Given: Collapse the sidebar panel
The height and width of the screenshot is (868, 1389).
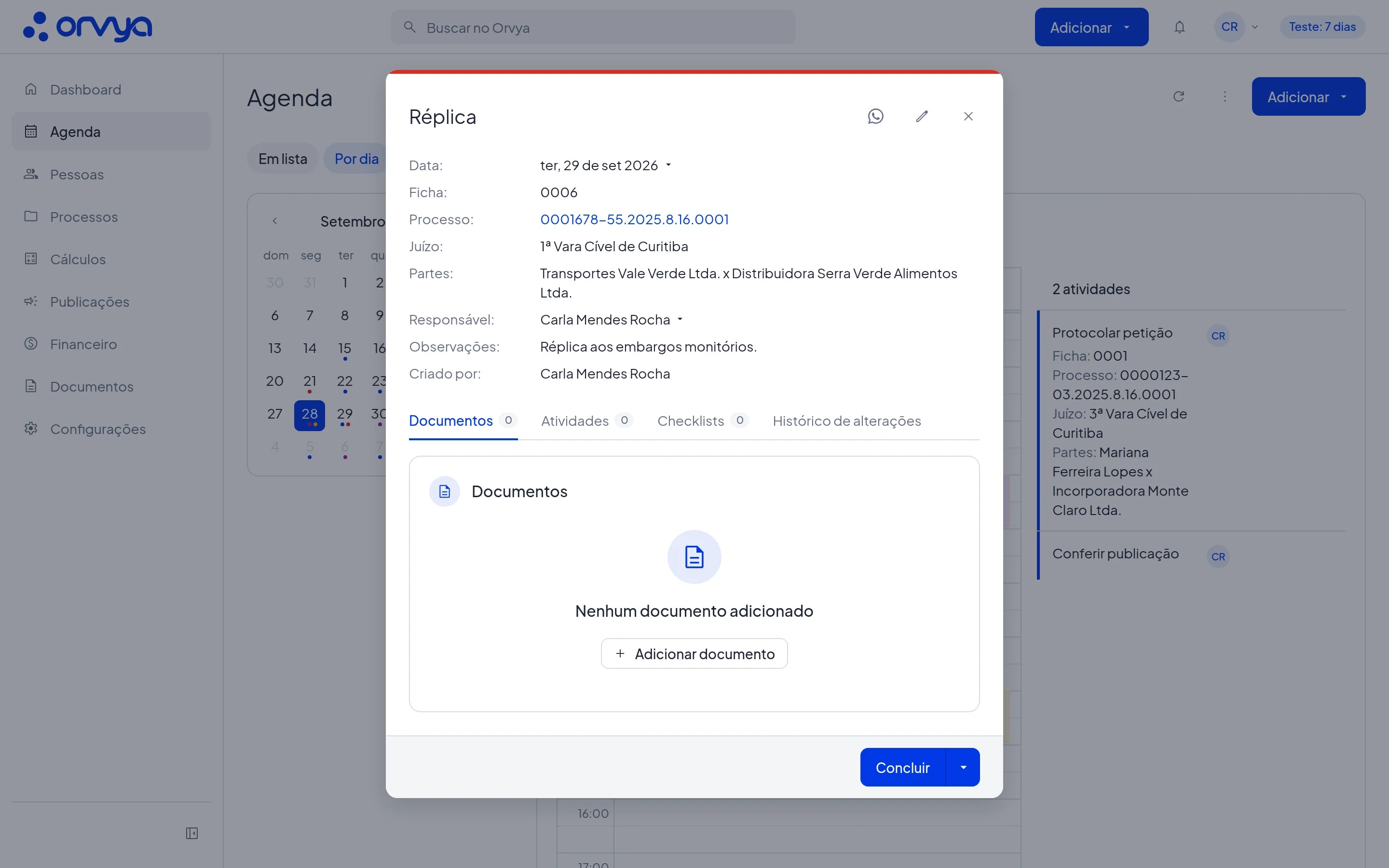Looking at the screenshot, I should pyautogui.click(x=191, y=833).
